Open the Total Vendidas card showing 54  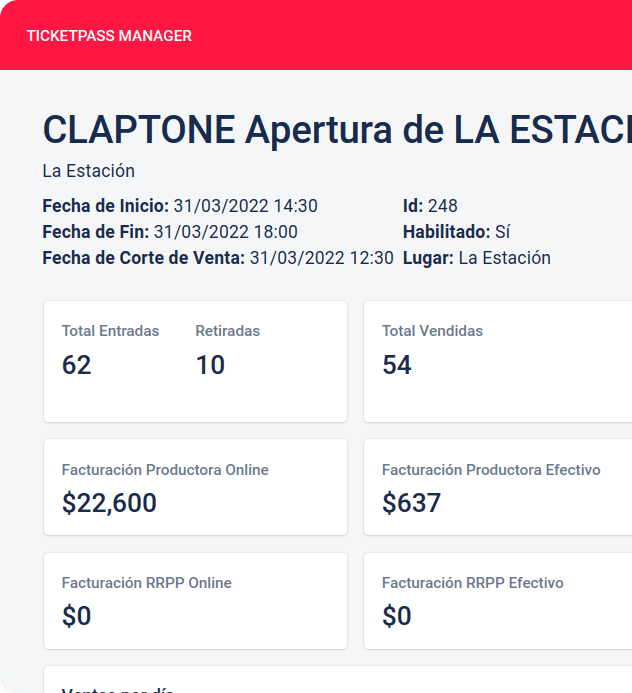click(x=498, y=362)
